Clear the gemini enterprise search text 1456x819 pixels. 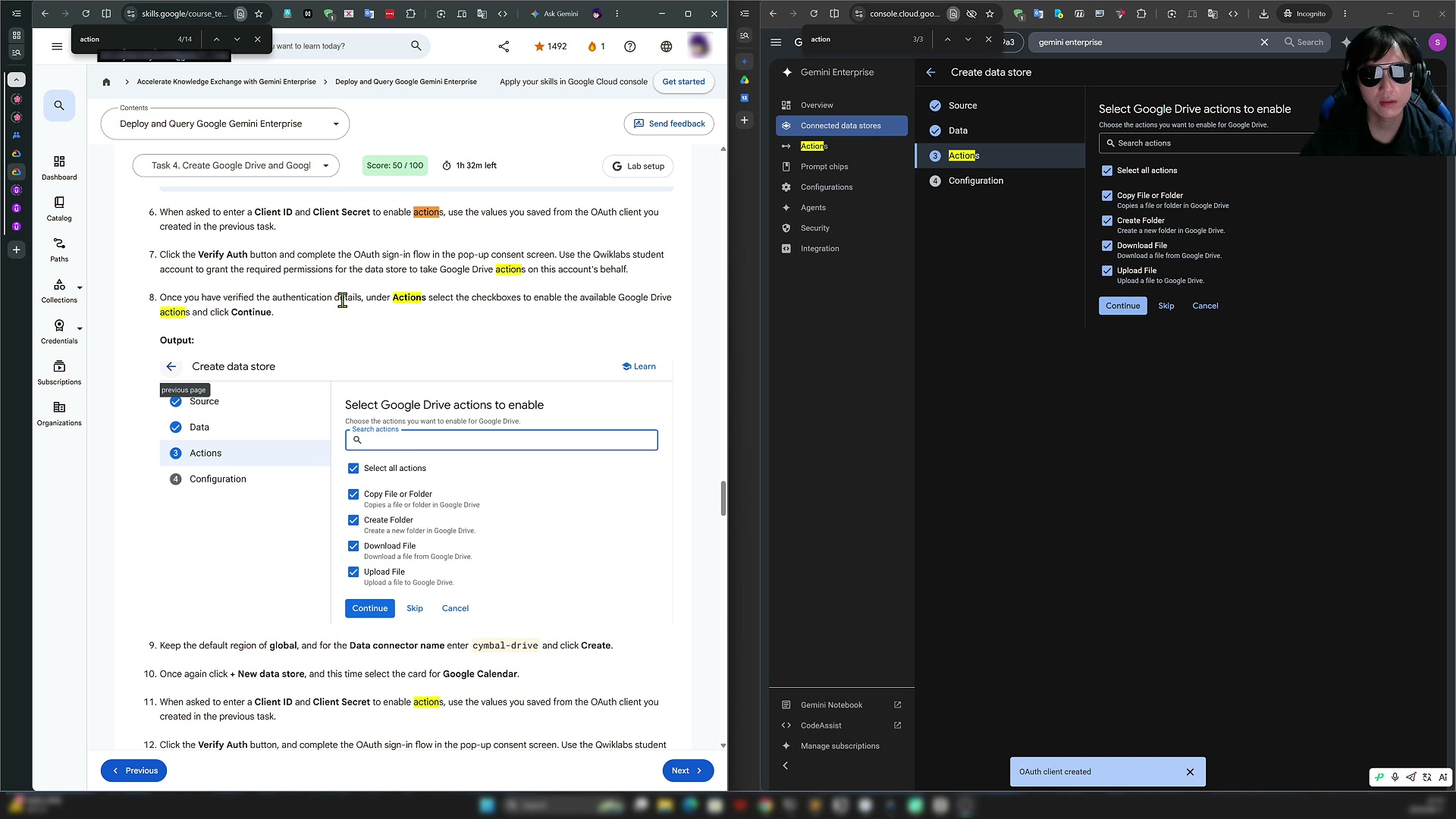(1264, 42)
